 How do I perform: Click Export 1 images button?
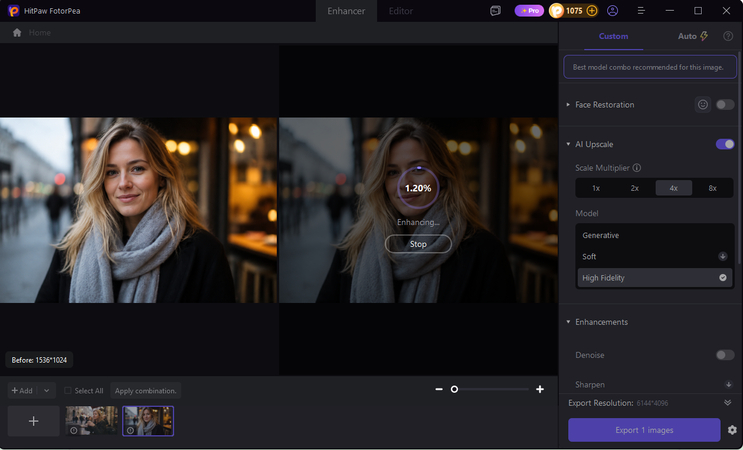pyautogui.click(x=644, y=430)
